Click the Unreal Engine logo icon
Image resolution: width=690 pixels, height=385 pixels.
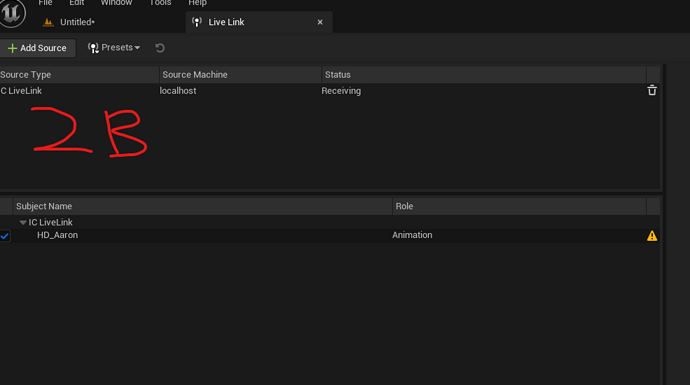[11, 13]
